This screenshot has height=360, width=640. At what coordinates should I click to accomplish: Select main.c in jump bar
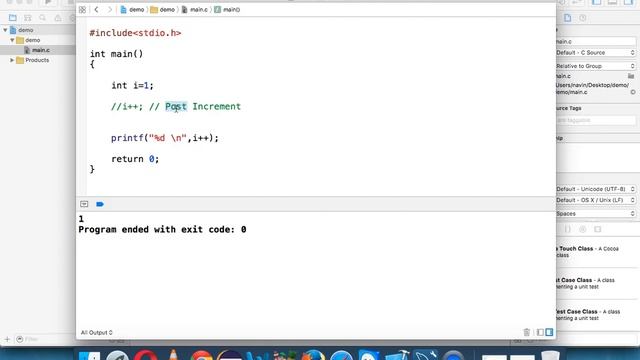tap(195, 9)
